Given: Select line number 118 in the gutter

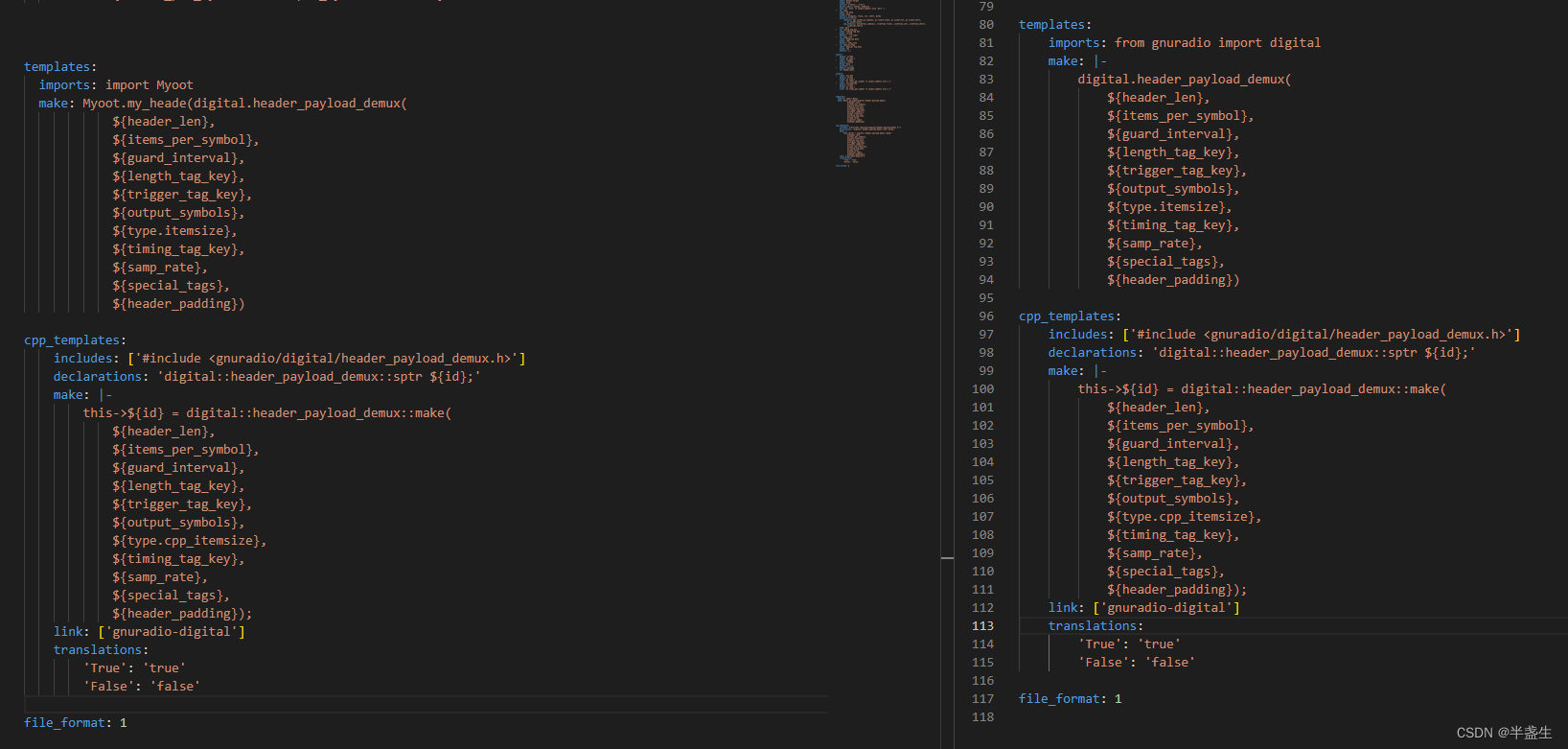Looking at the screenshot, I should 983,717.
